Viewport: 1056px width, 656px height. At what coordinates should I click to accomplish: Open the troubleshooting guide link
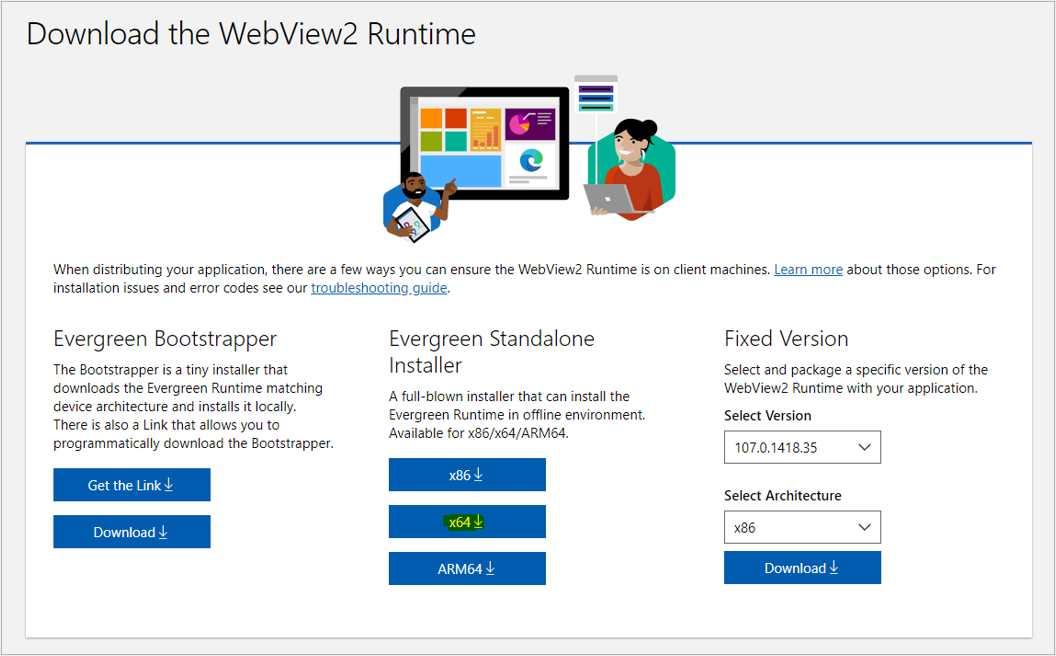tap(379, 288)
